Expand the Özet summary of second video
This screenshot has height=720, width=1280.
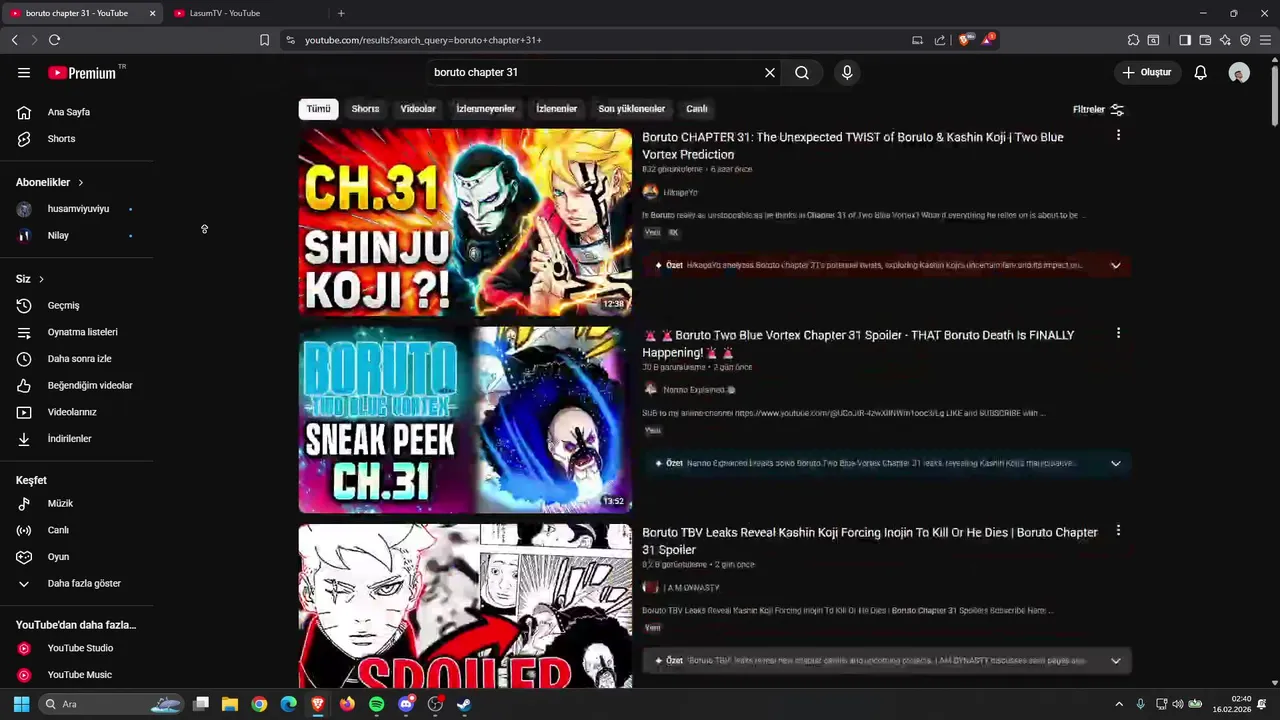pos(1115,463)
